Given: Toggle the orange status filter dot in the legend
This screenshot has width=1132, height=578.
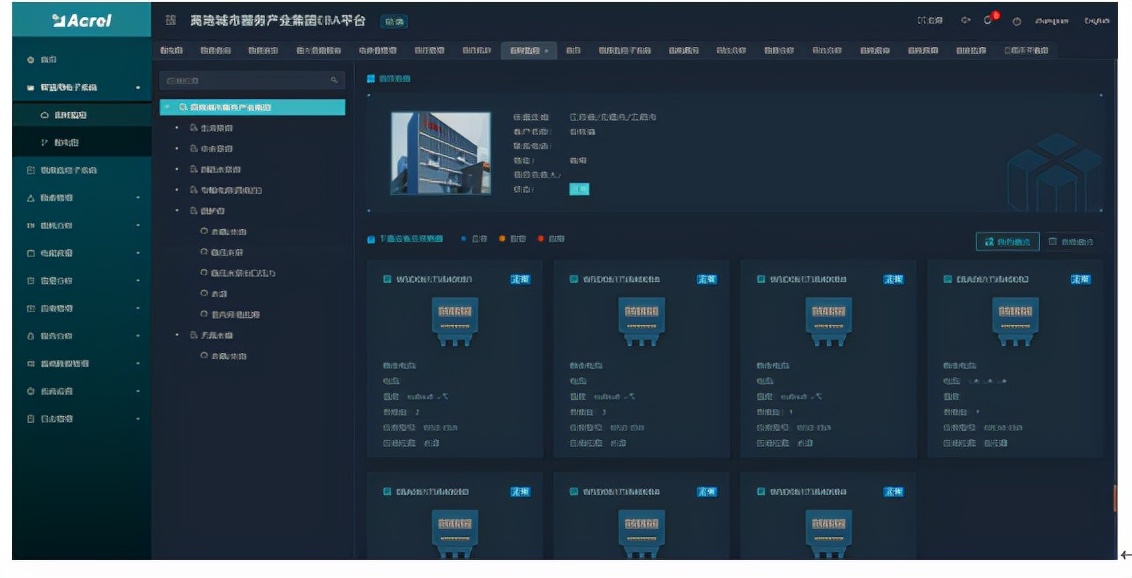Looking at the screenshot, I should pyautogui.click(x=501, y=239).
